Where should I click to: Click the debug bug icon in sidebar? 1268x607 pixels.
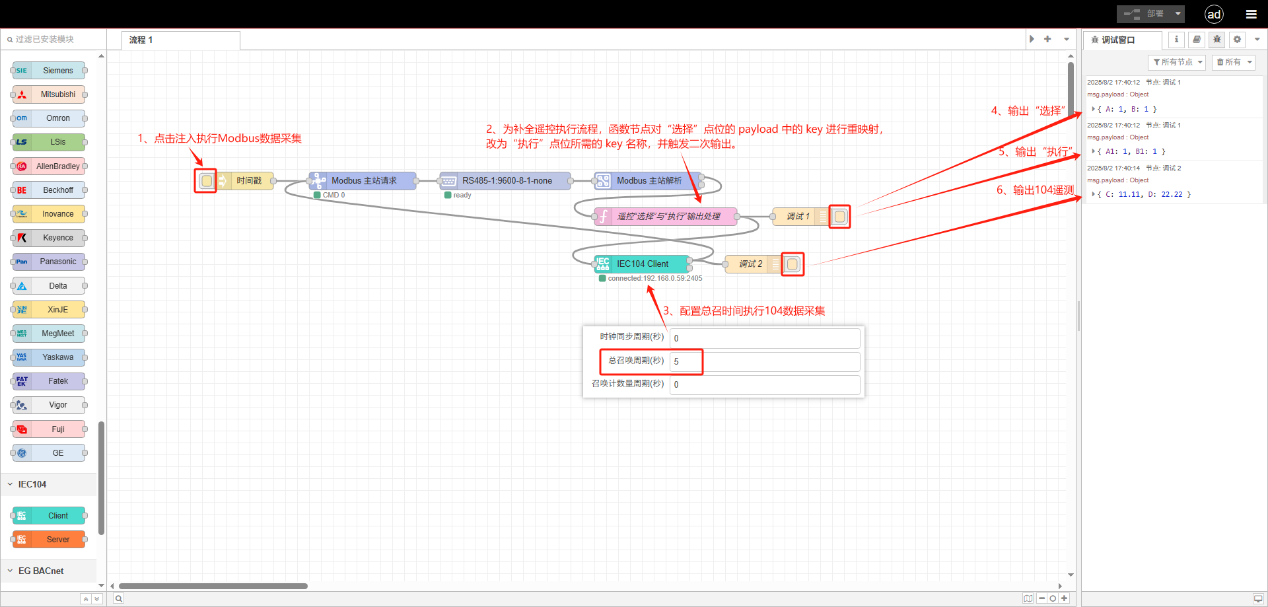[1216, 40]
